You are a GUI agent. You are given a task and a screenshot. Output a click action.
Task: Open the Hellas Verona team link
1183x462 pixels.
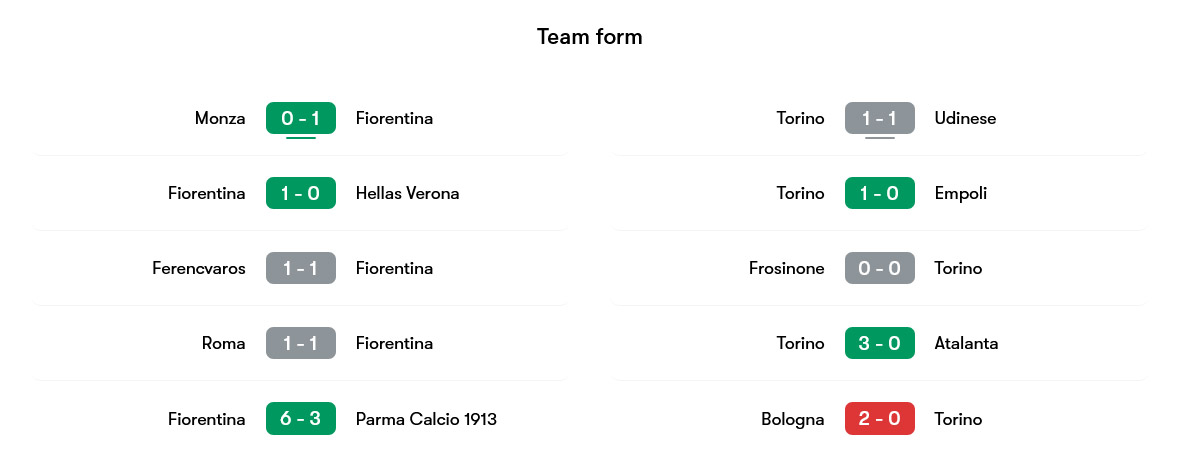pyautogui.click(x=407, y=193)
